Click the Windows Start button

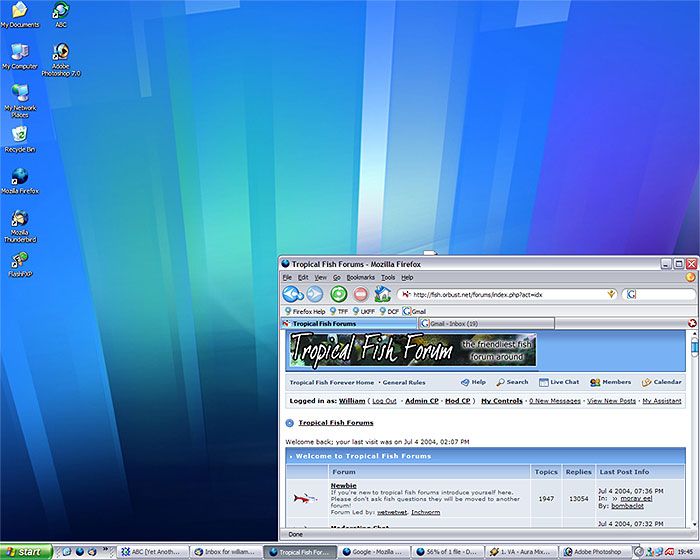(x=26, y=552)
